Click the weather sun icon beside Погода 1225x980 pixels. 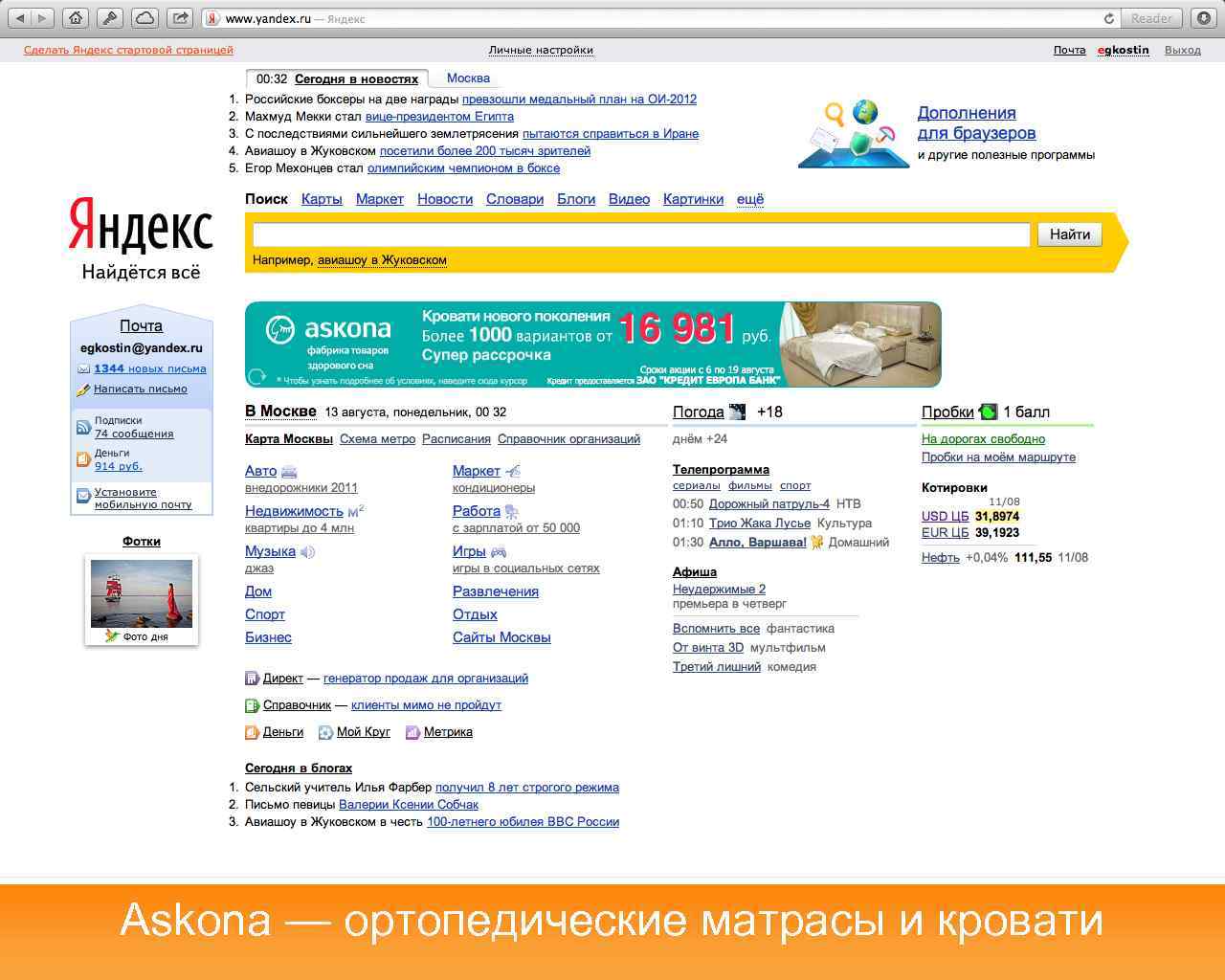[x=735, y=411]
